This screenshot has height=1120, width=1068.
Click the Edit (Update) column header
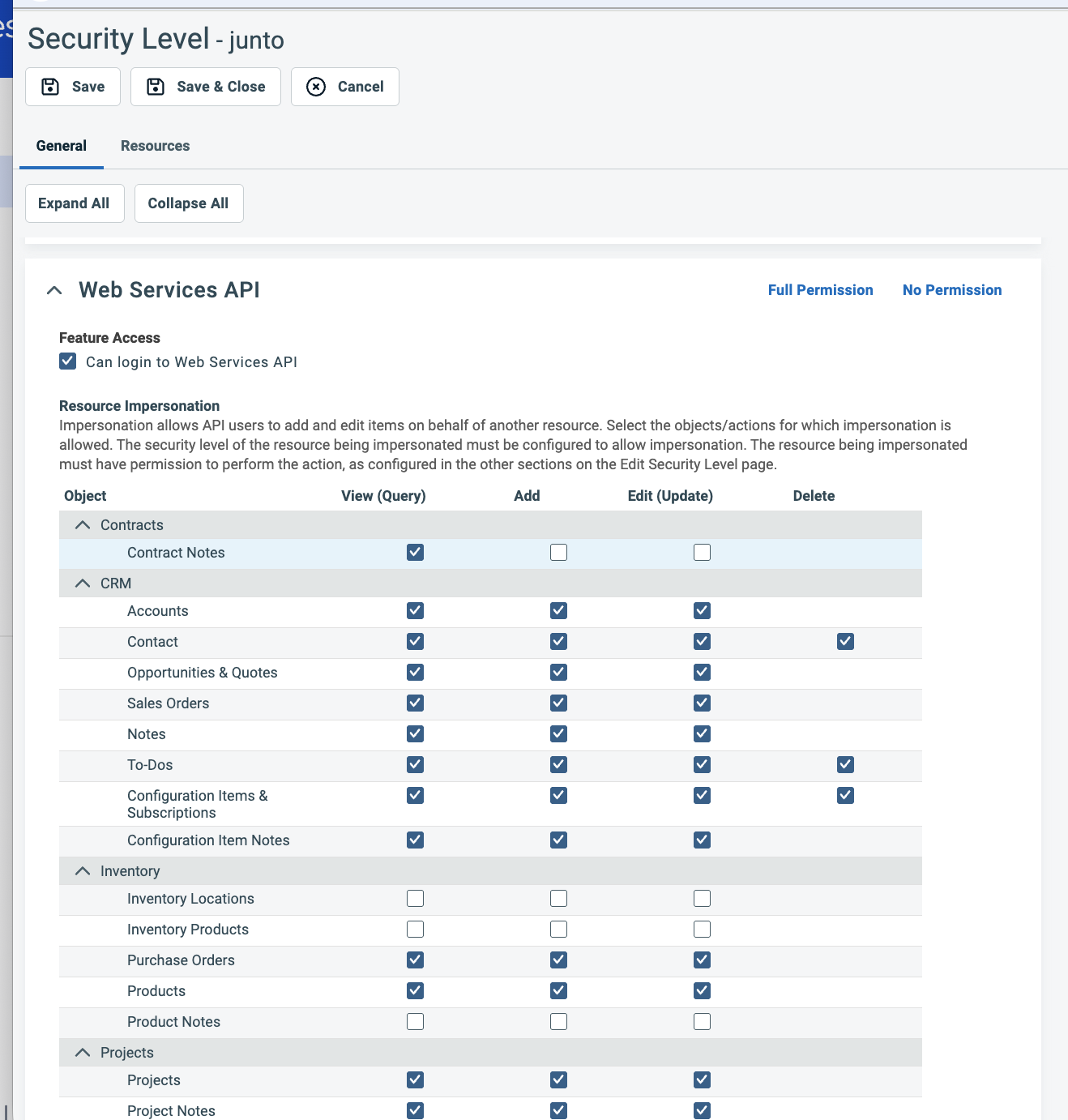click(x=670, y=496)
